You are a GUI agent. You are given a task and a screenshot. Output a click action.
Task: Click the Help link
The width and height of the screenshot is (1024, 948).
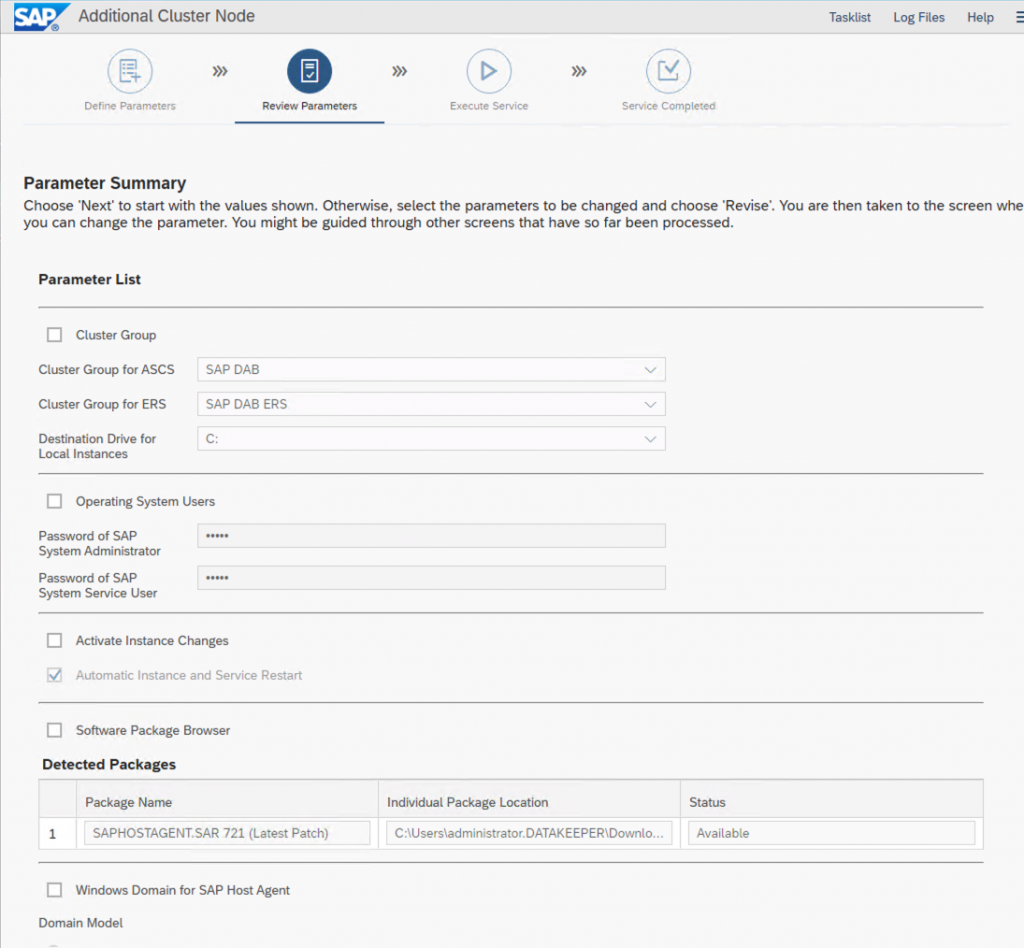pos(980,18)
